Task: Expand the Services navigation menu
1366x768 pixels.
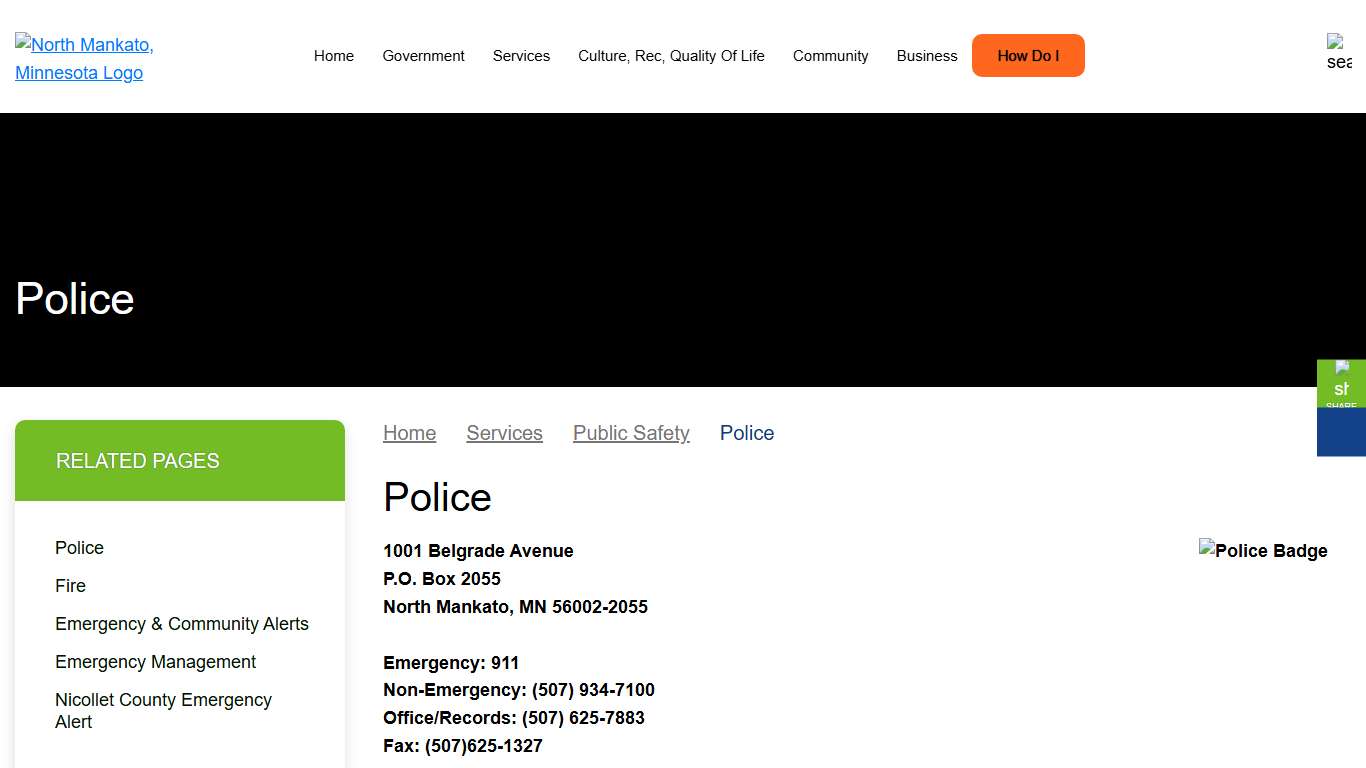Action: coord(521,56)
